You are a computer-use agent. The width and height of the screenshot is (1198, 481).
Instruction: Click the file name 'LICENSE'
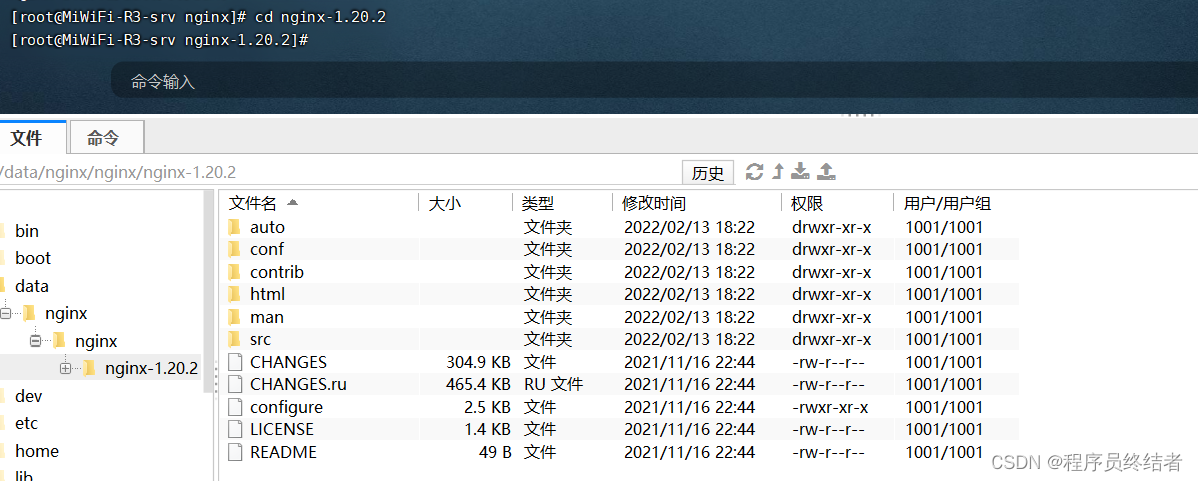(x=281, y=429)
